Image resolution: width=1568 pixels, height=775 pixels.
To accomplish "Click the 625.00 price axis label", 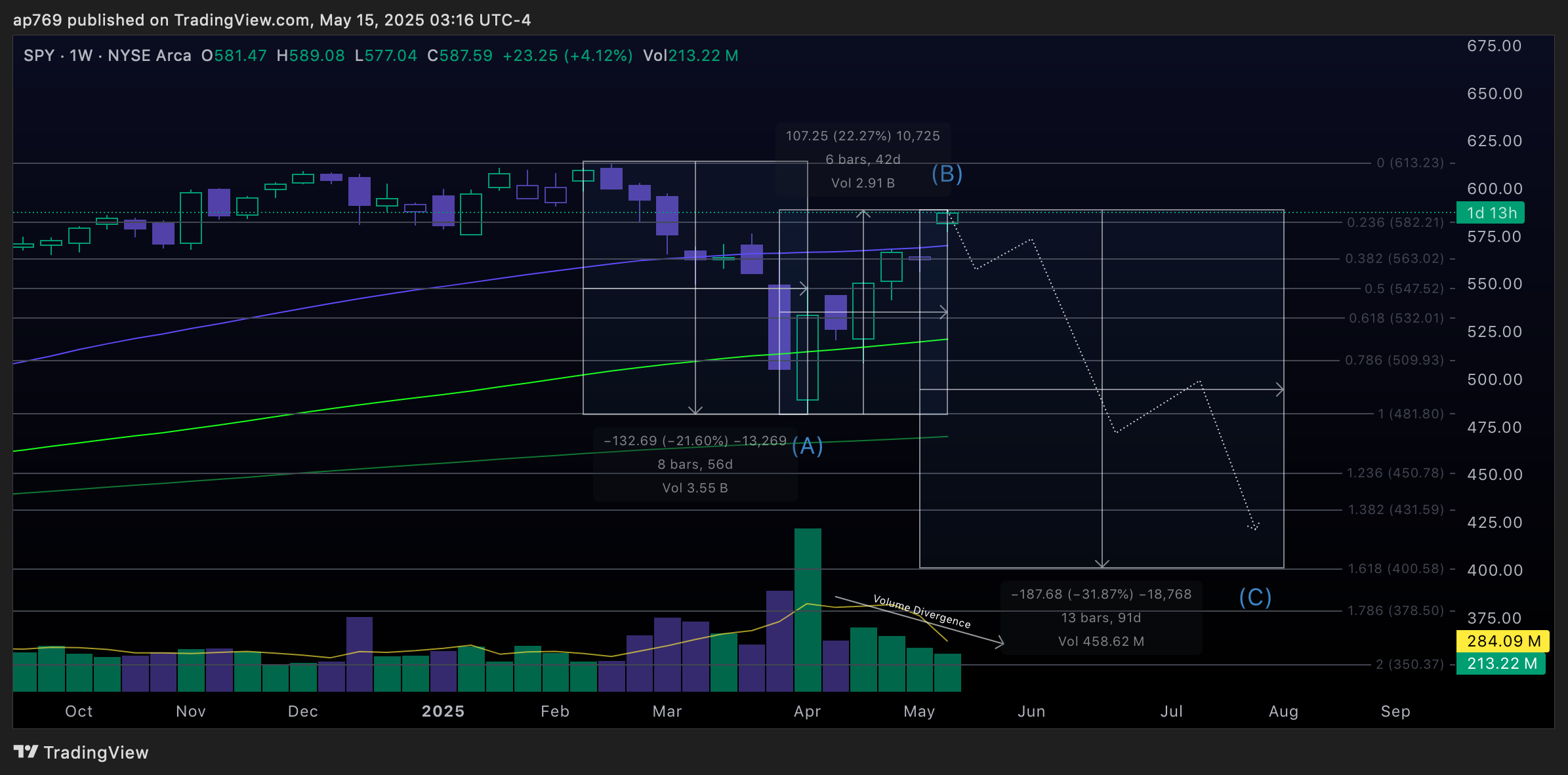I will click(1495, 141).
